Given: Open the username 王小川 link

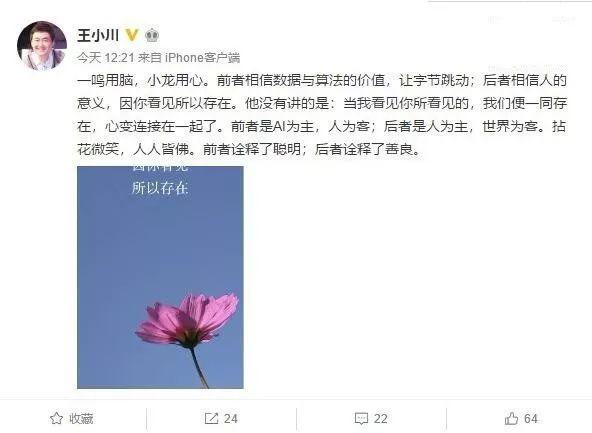Looking at the screenshot, I should point(98,35).
